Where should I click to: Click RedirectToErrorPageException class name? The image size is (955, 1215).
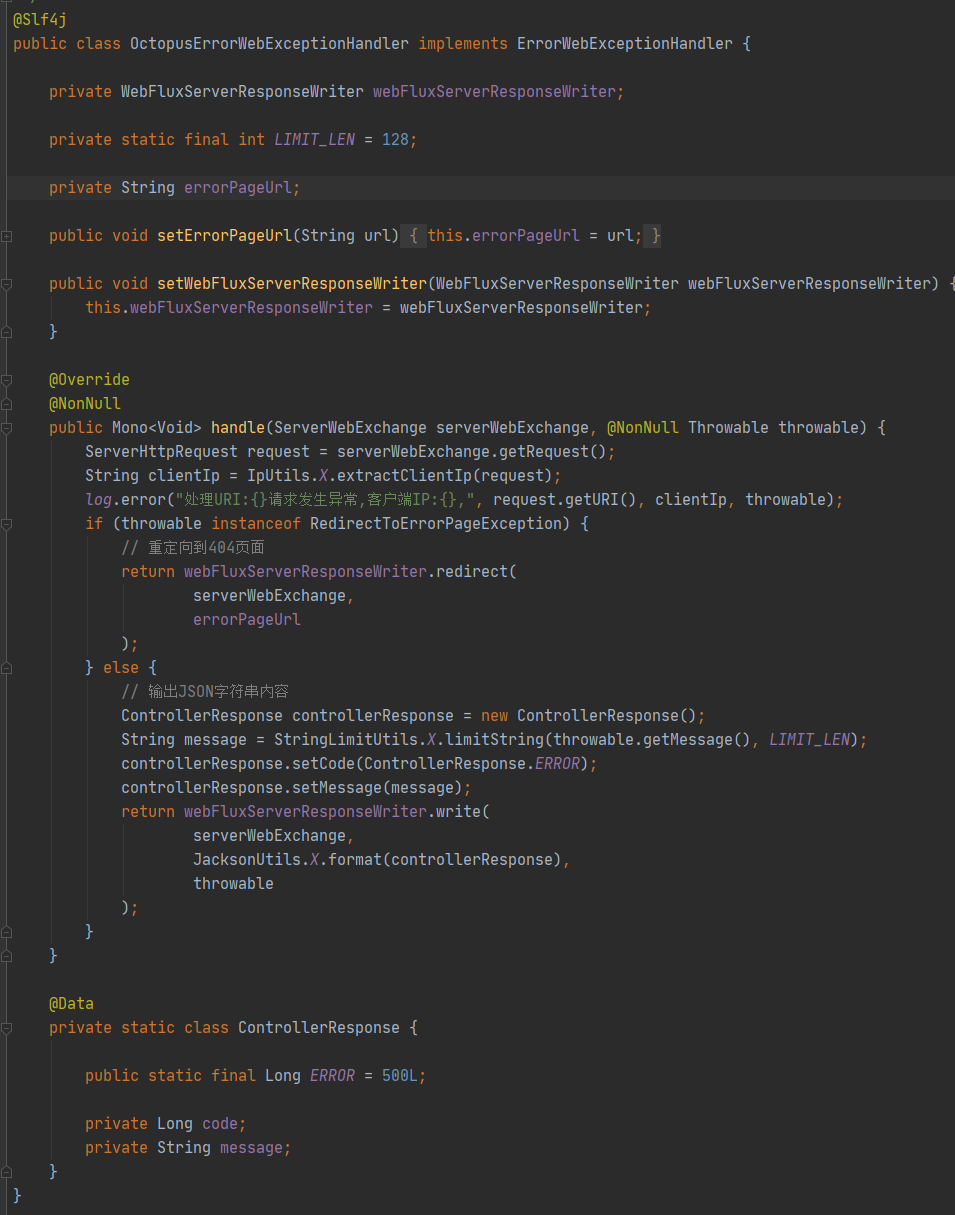point(436,524)
